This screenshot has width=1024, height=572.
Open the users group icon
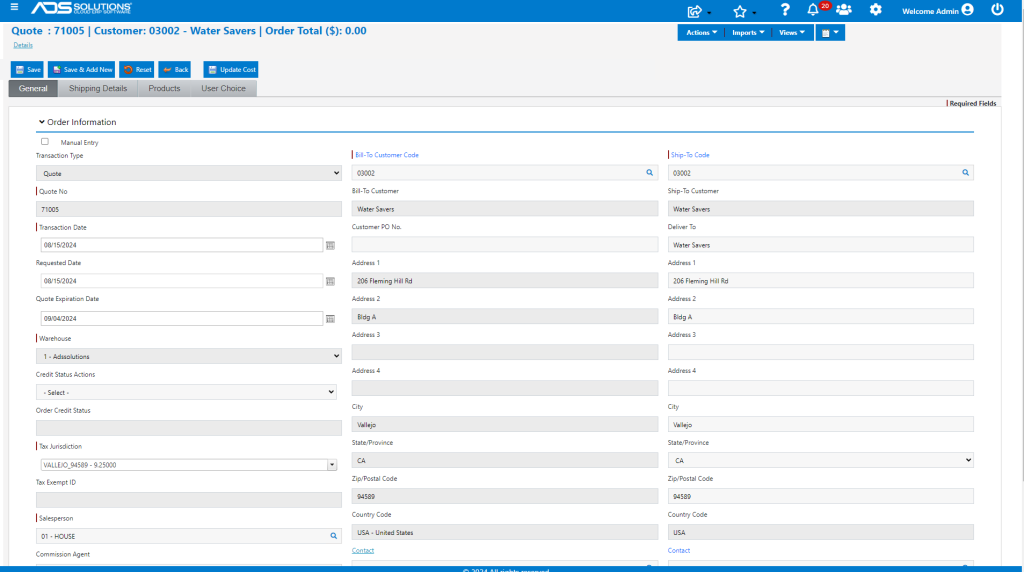(x=844, y=10)
